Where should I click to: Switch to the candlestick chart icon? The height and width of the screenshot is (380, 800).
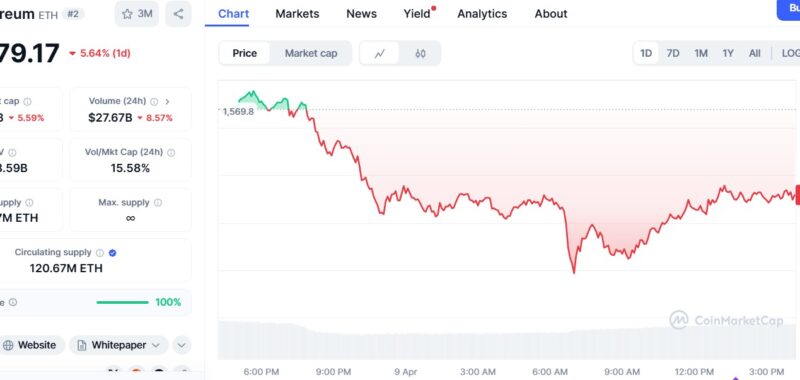(420, 54)
